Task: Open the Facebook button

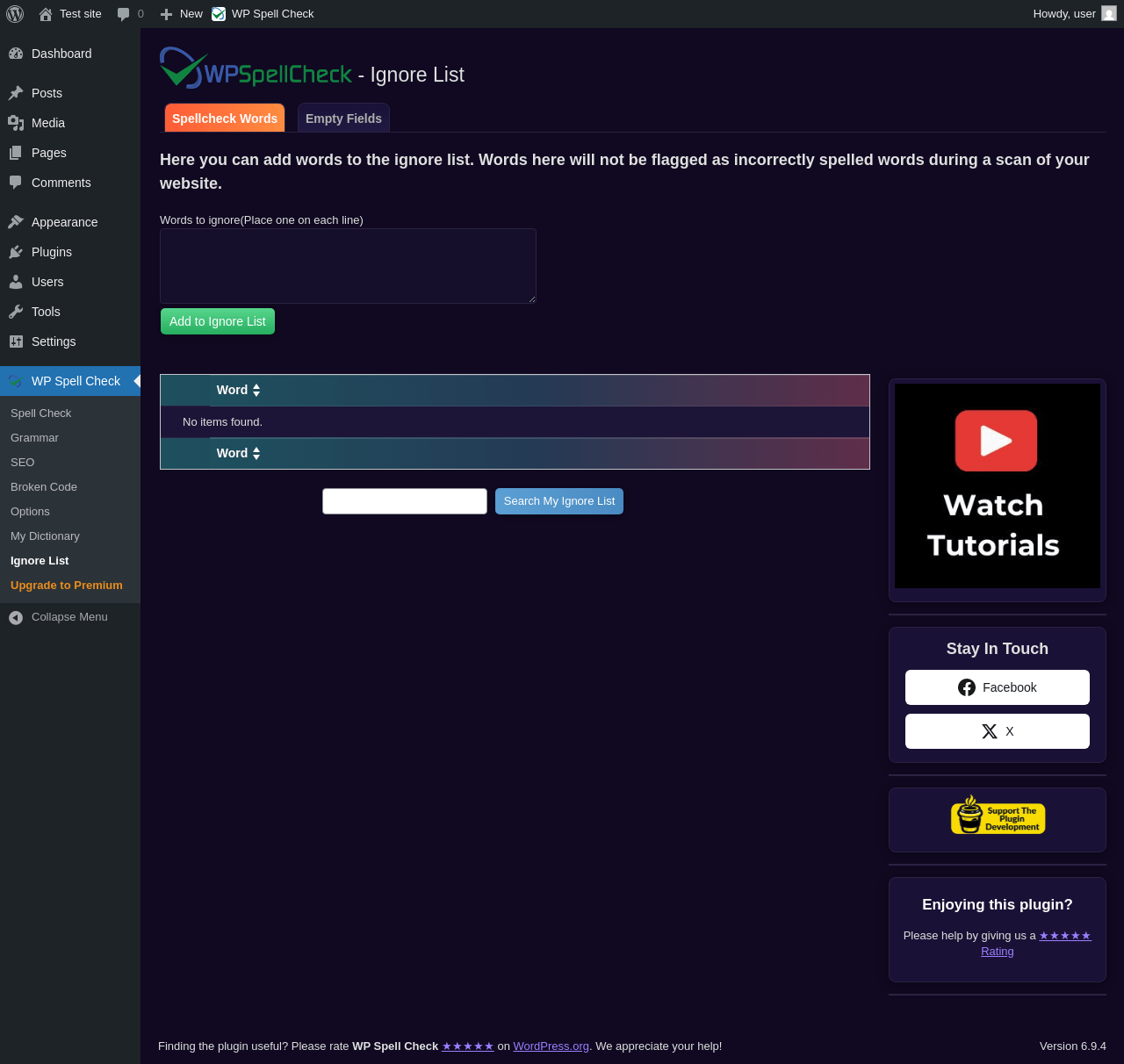Action: [998, 687]
